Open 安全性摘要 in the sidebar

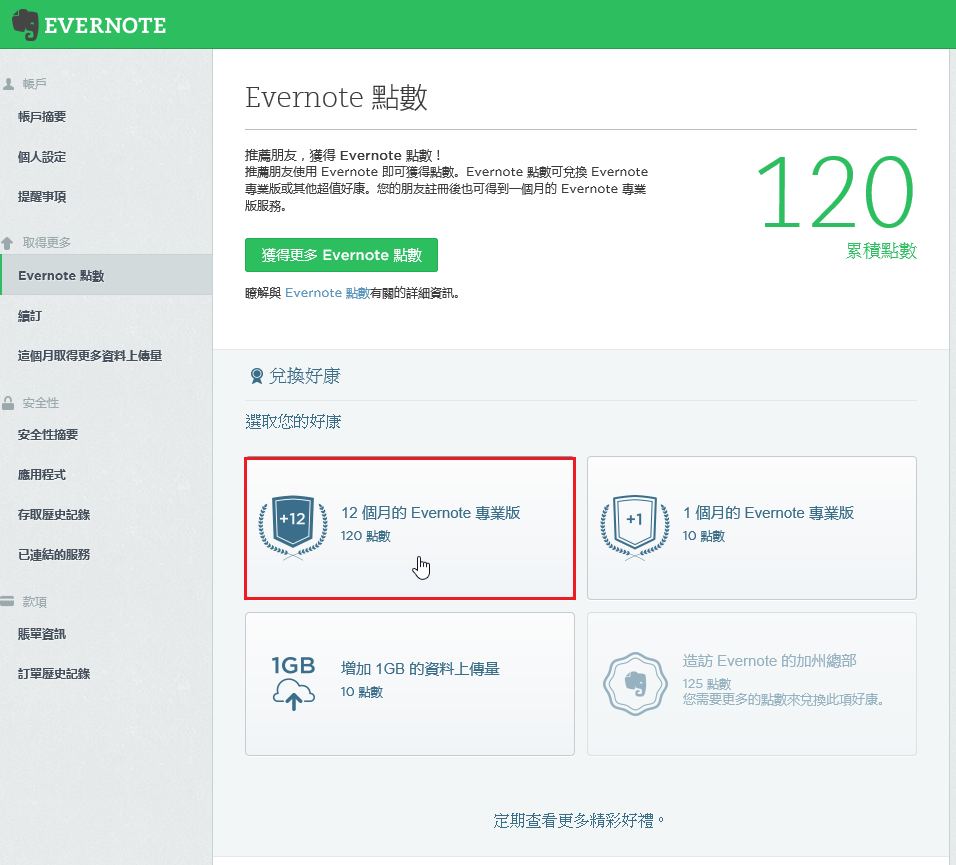48,435
